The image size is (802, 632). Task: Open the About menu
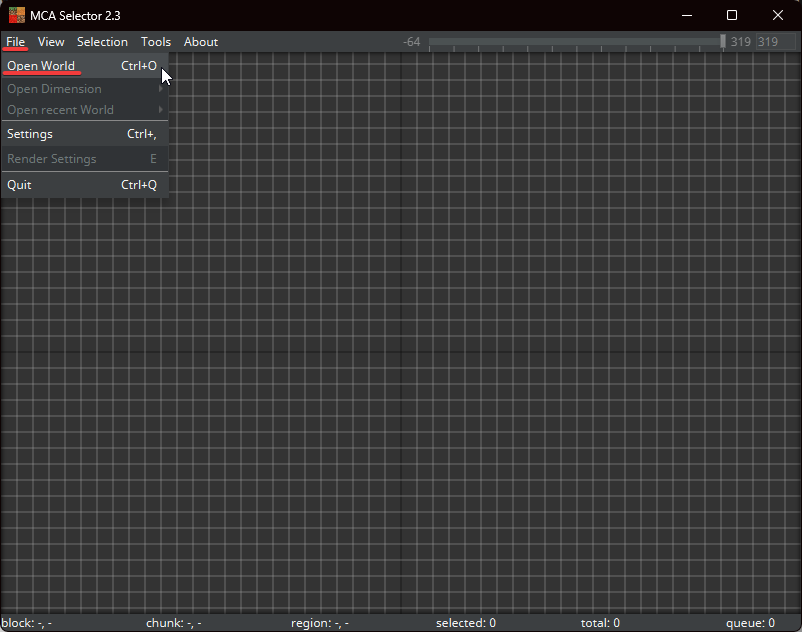pos(201,42)
